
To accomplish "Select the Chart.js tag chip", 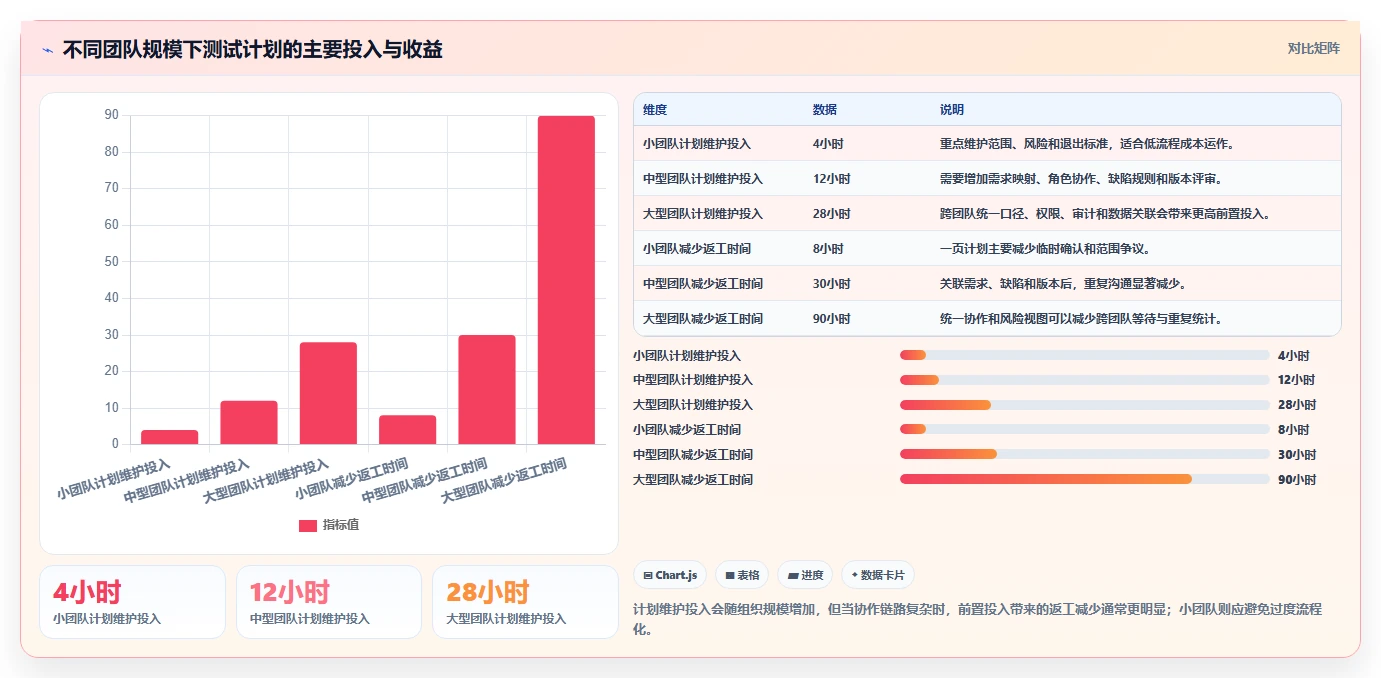I will tap(670, 575).
